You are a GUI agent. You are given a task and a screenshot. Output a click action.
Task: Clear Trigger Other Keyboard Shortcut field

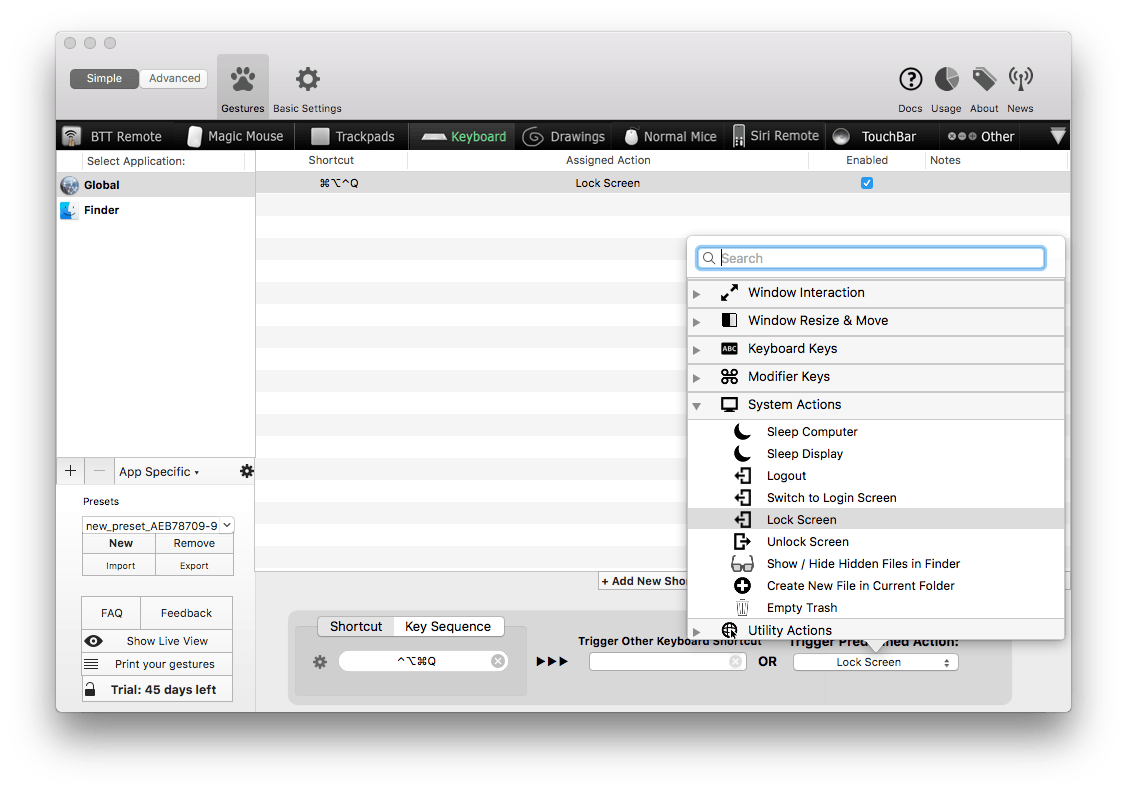click(735, 661)
